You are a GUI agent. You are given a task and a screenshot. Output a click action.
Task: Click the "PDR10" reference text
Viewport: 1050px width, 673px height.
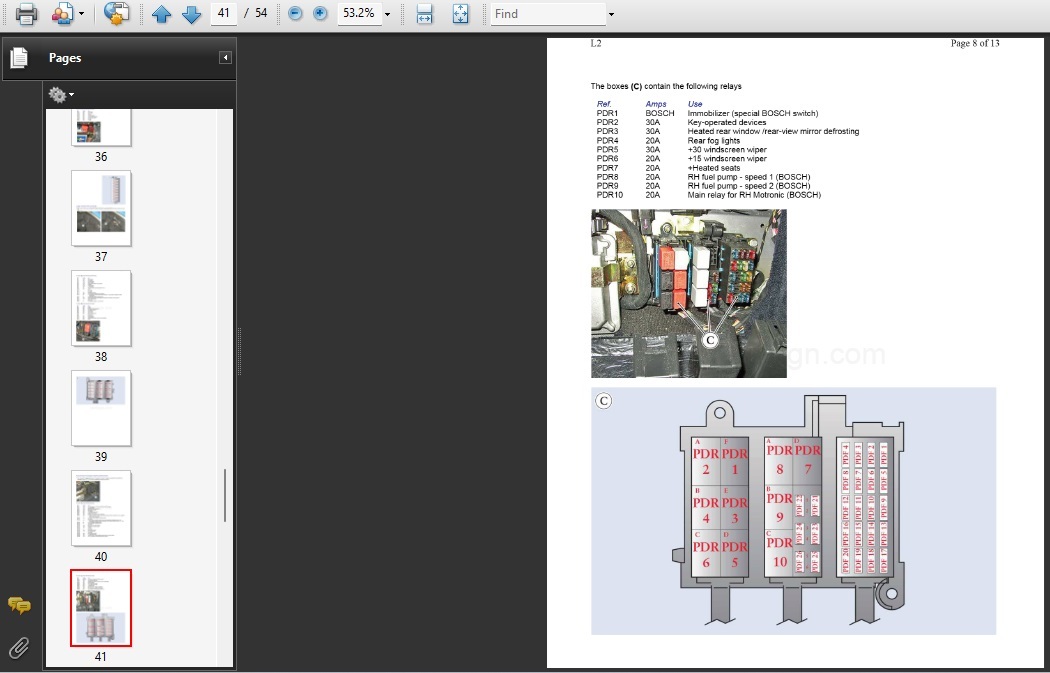609,195
